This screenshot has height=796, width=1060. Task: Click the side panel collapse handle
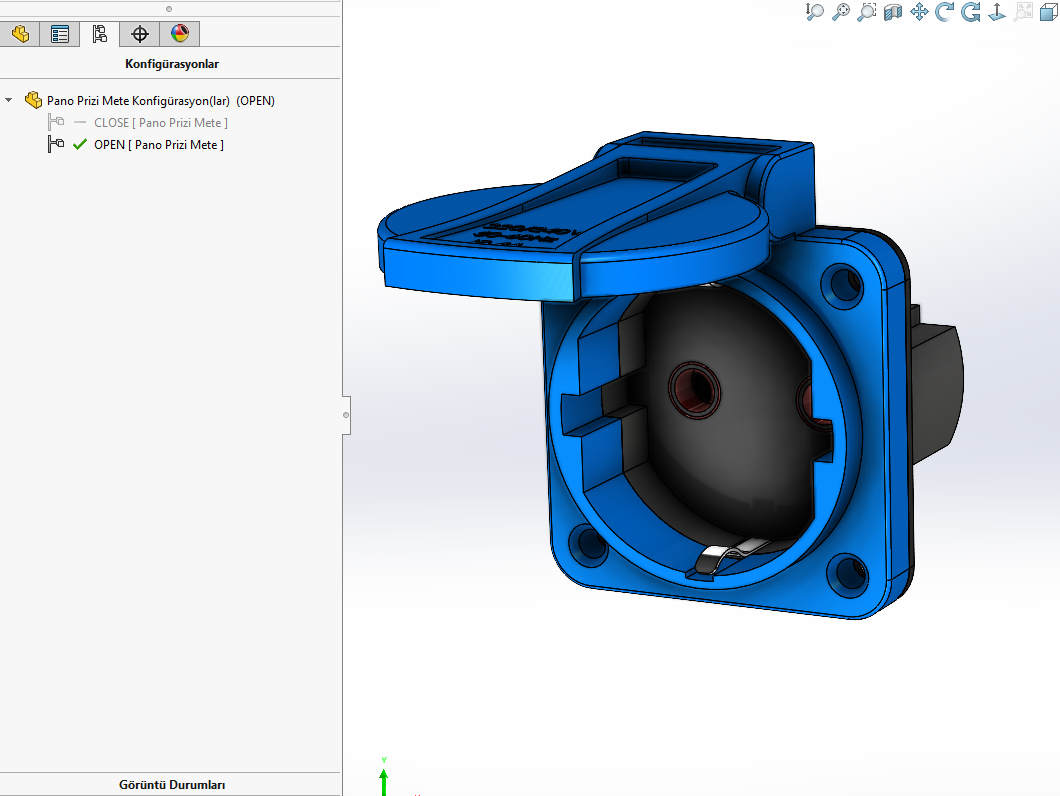click(346, 413)
